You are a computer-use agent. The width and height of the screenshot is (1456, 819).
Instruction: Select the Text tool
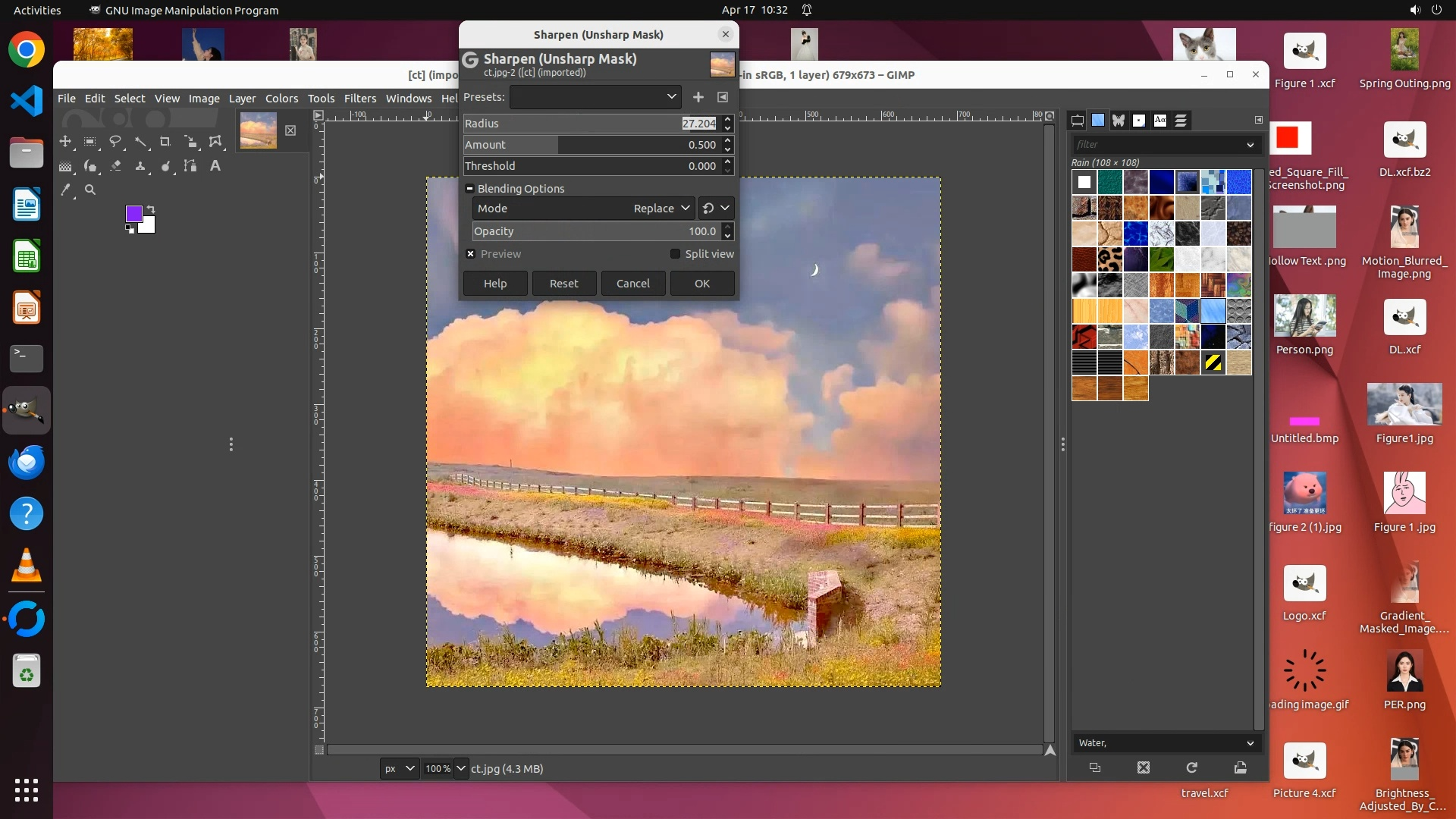pyautogui.click(x=215, y=166)
